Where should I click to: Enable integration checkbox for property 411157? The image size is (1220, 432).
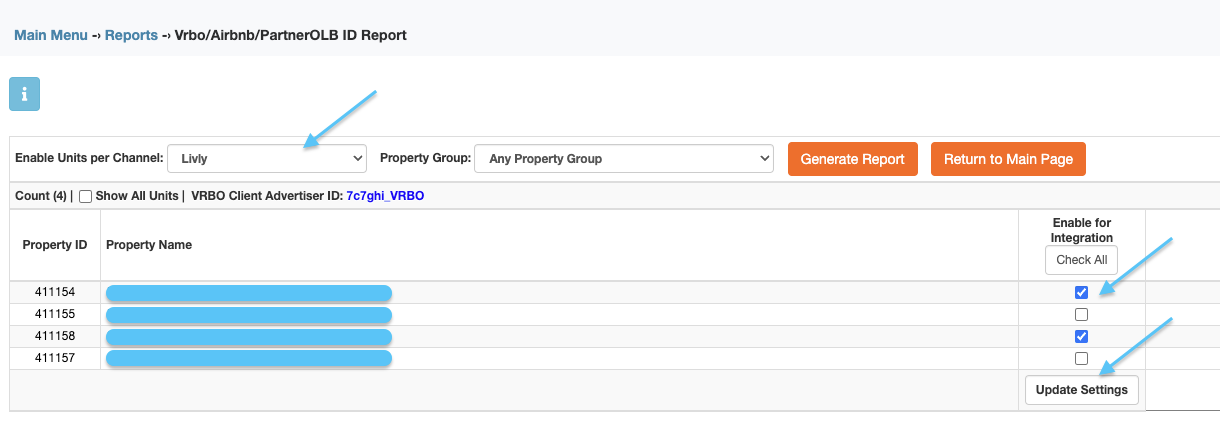click(1081, 358)
